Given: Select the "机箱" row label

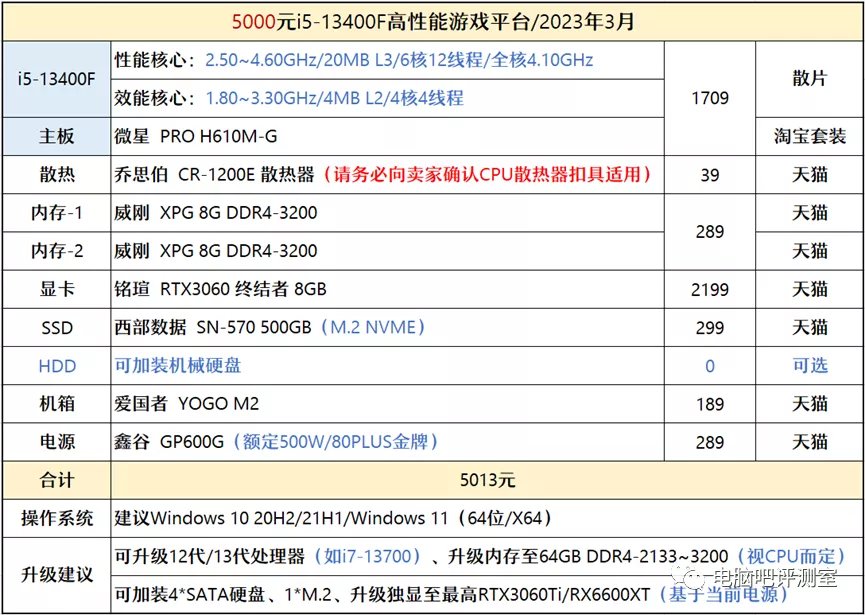Looking at the screenshot, I should [x=56, y=404].
